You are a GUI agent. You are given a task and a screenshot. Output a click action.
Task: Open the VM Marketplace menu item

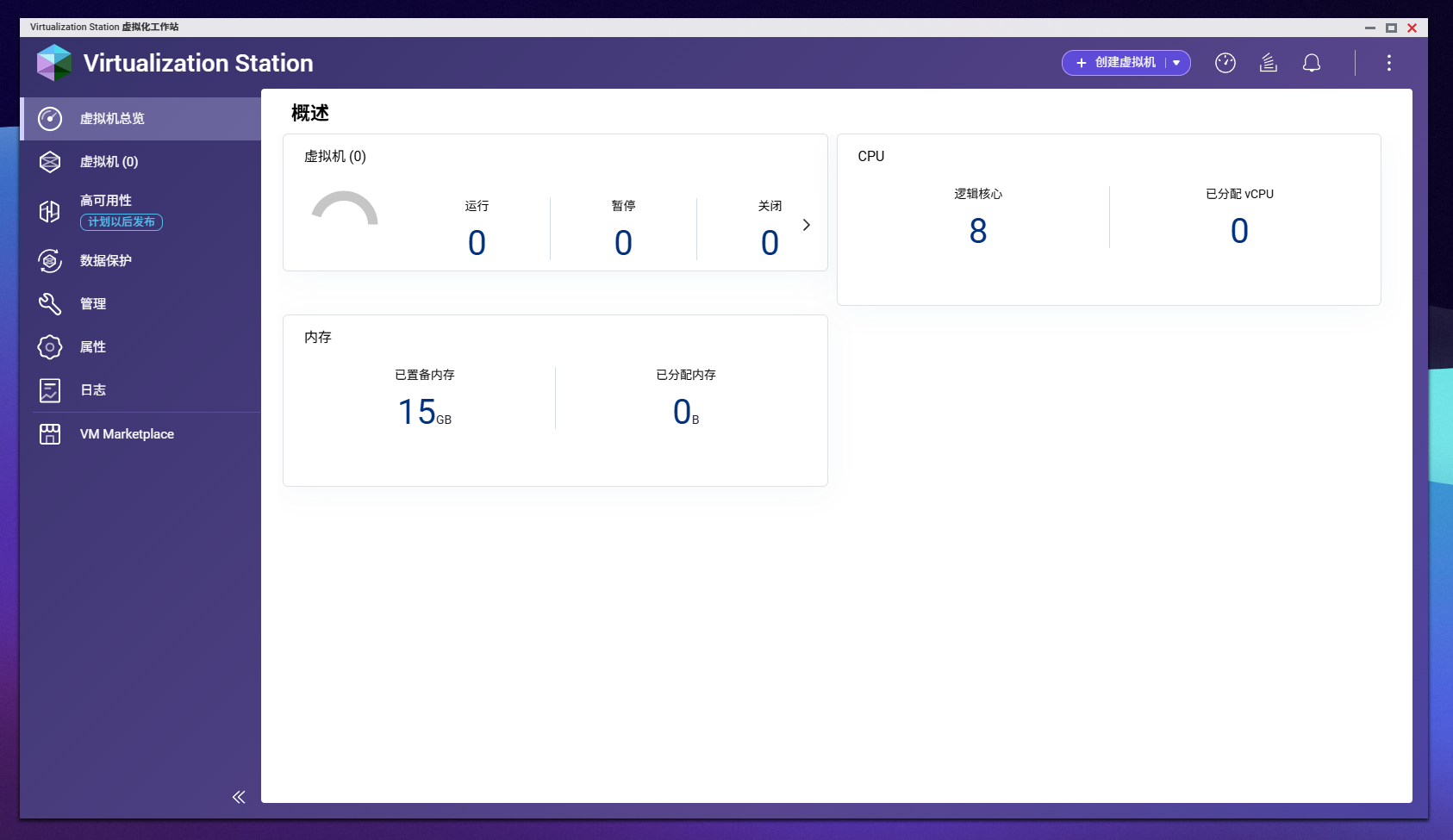pos(140,434)
